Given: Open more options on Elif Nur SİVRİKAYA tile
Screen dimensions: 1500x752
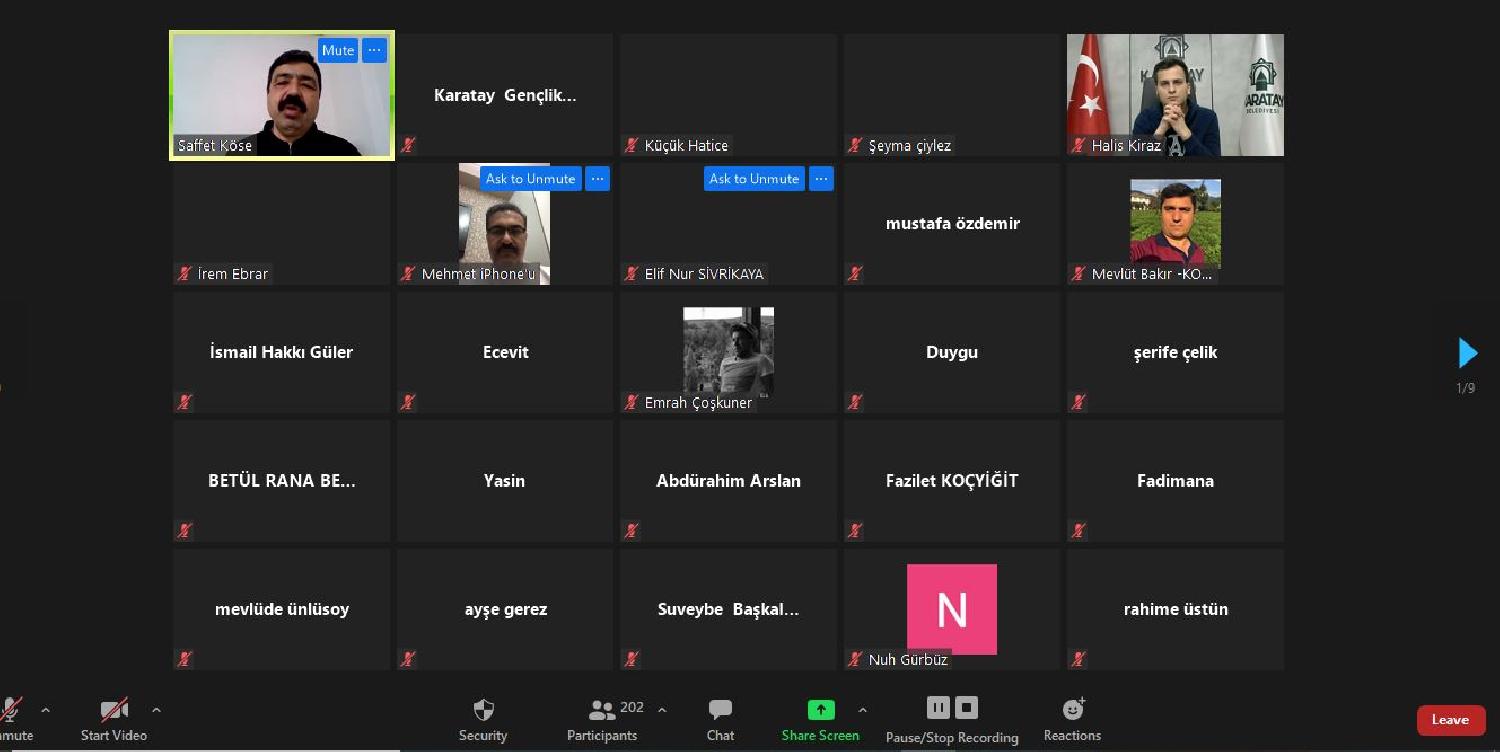Looking at the screenshot, I should pos(821,179).
